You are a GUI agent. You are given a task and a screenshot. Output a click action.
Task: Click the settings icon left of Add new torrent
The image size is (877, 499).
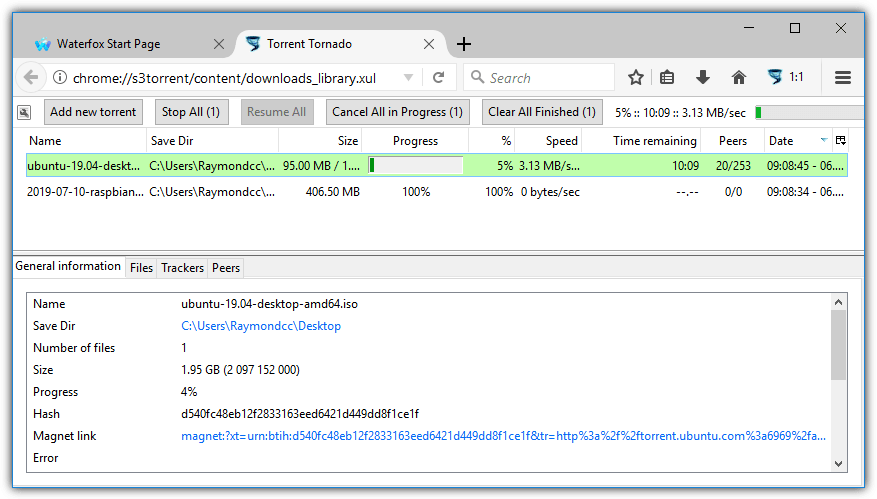(x=24, y=112)
